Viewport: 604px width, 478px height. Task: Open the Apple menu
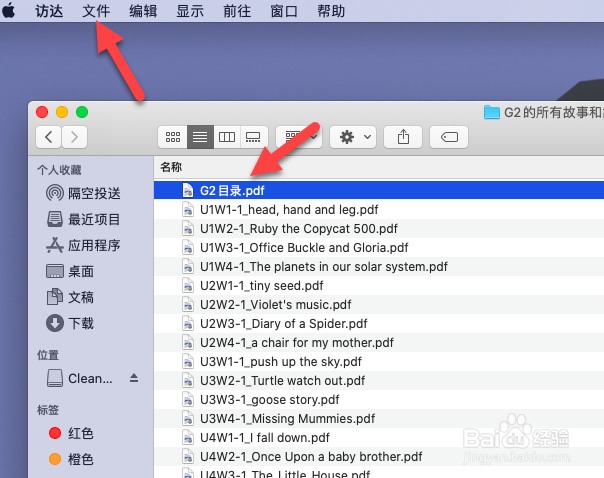[8, 10]
